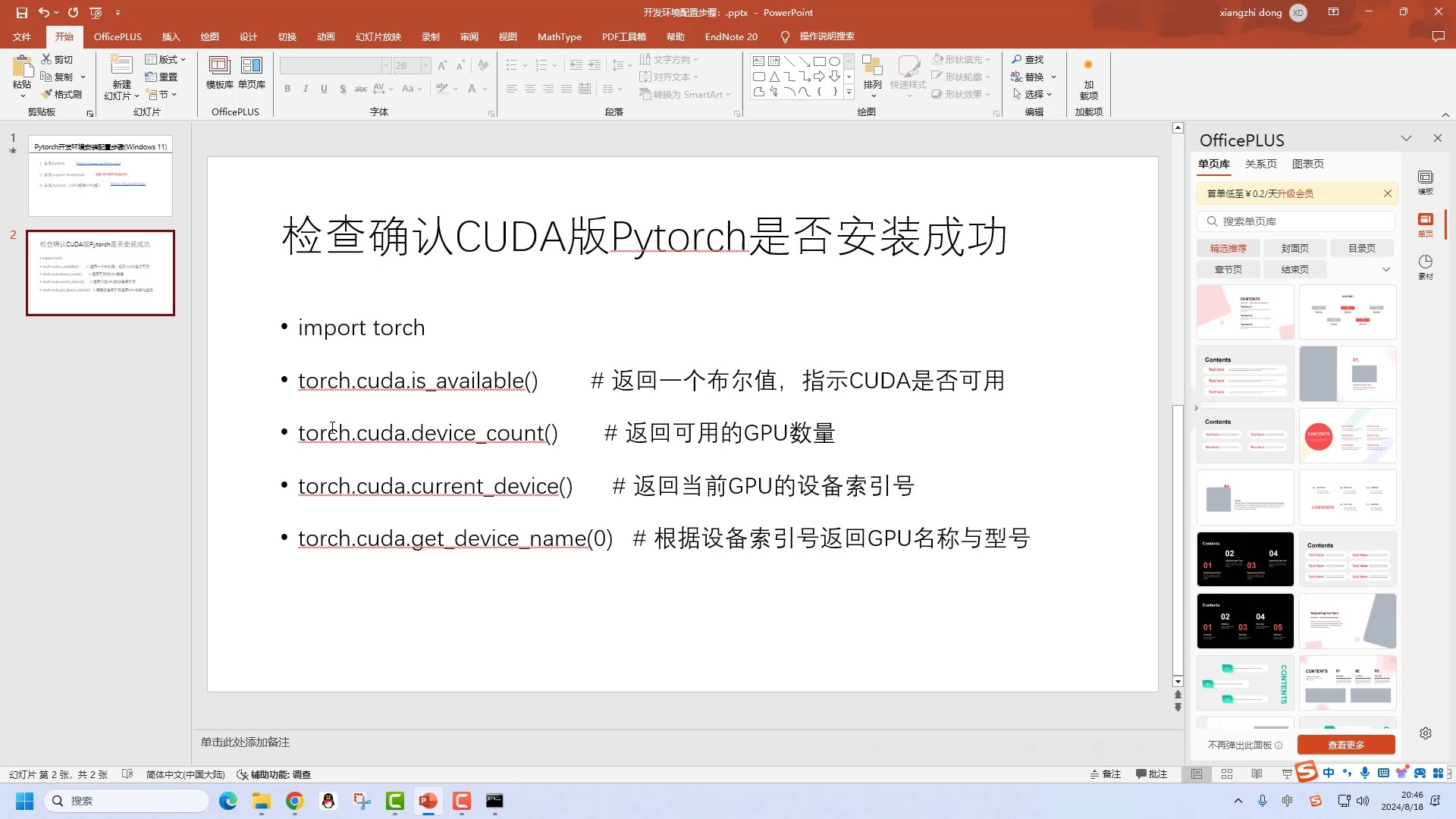Click the Save icon in quick access toolbar
Screen dimensions: 1456x819
[21, 12]
